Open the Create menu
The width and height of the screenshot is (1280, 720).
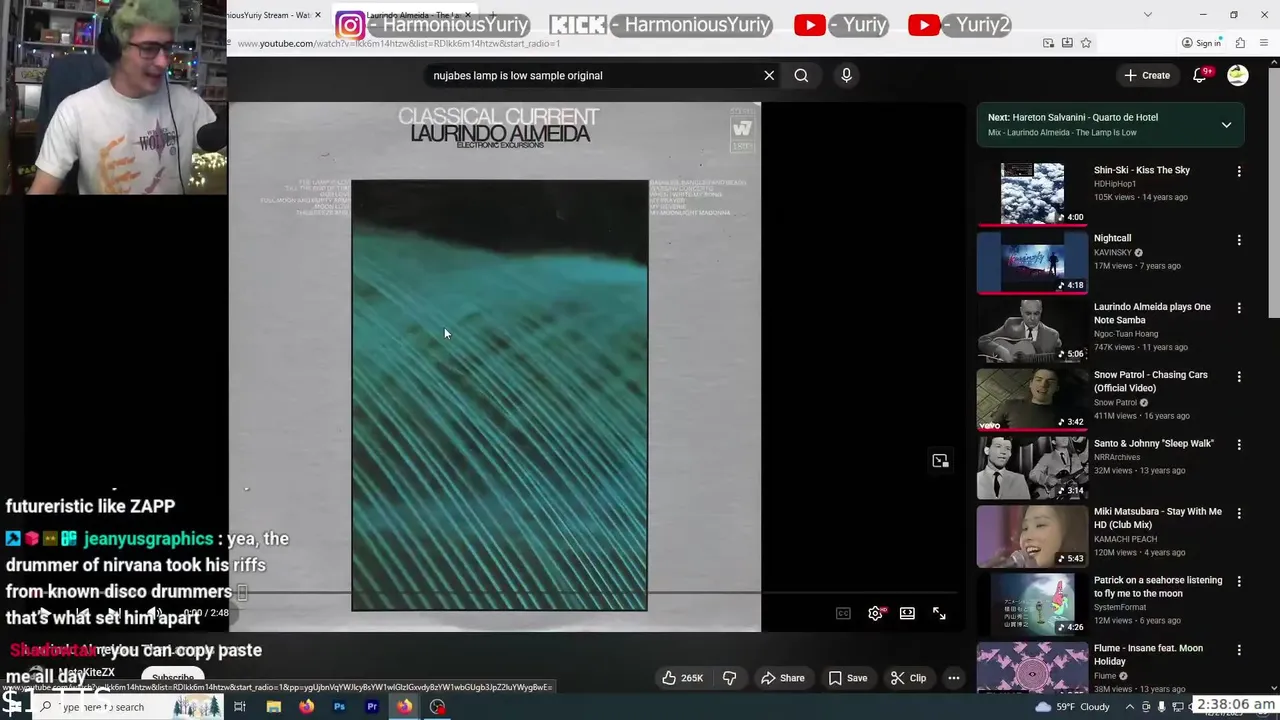click(1146, 75)
